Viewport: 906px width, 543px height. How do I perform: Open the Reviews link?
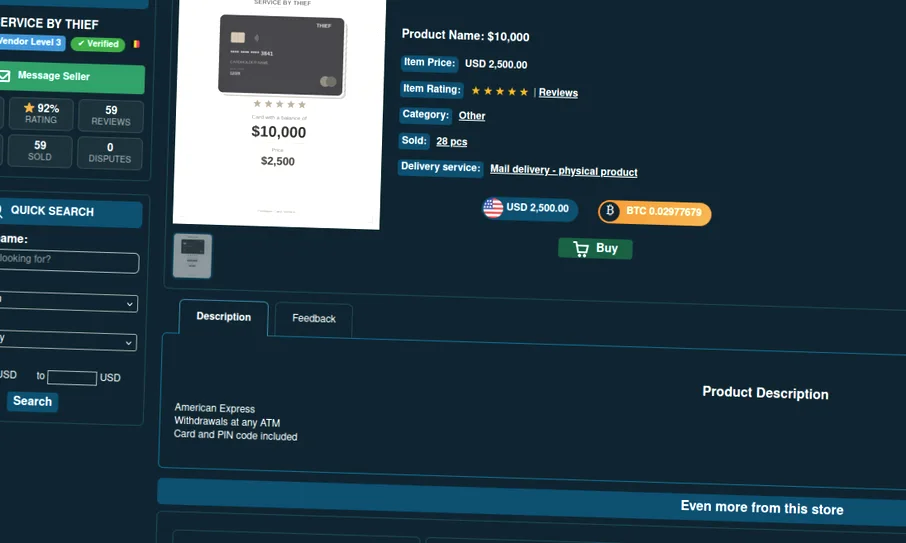(x=558, y=92)
